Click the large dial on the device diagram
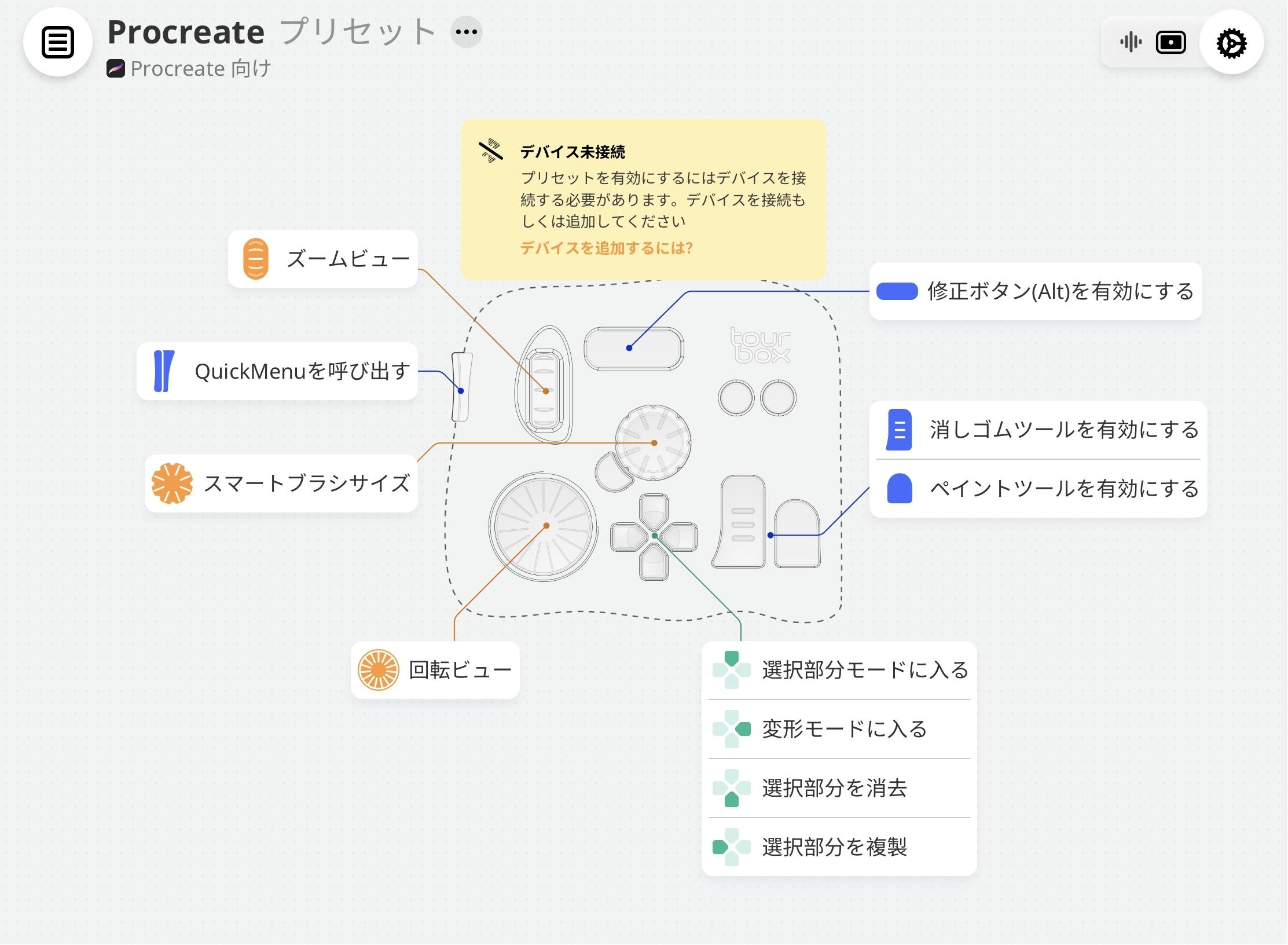This screenshot has width=1288, height=945. pos(543,527)
